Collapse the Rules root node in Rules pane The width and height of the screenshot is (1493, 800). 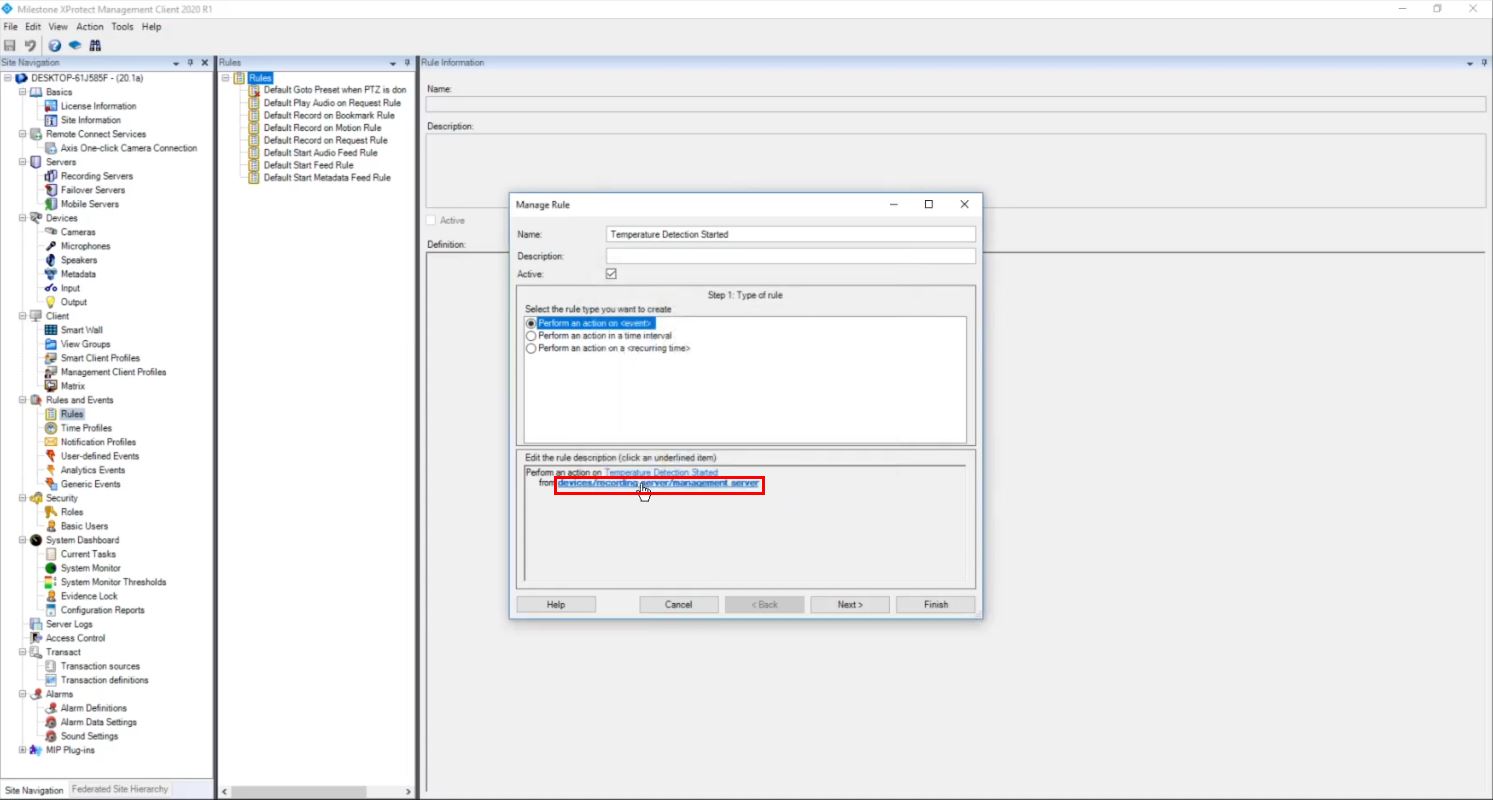point(227,77)
